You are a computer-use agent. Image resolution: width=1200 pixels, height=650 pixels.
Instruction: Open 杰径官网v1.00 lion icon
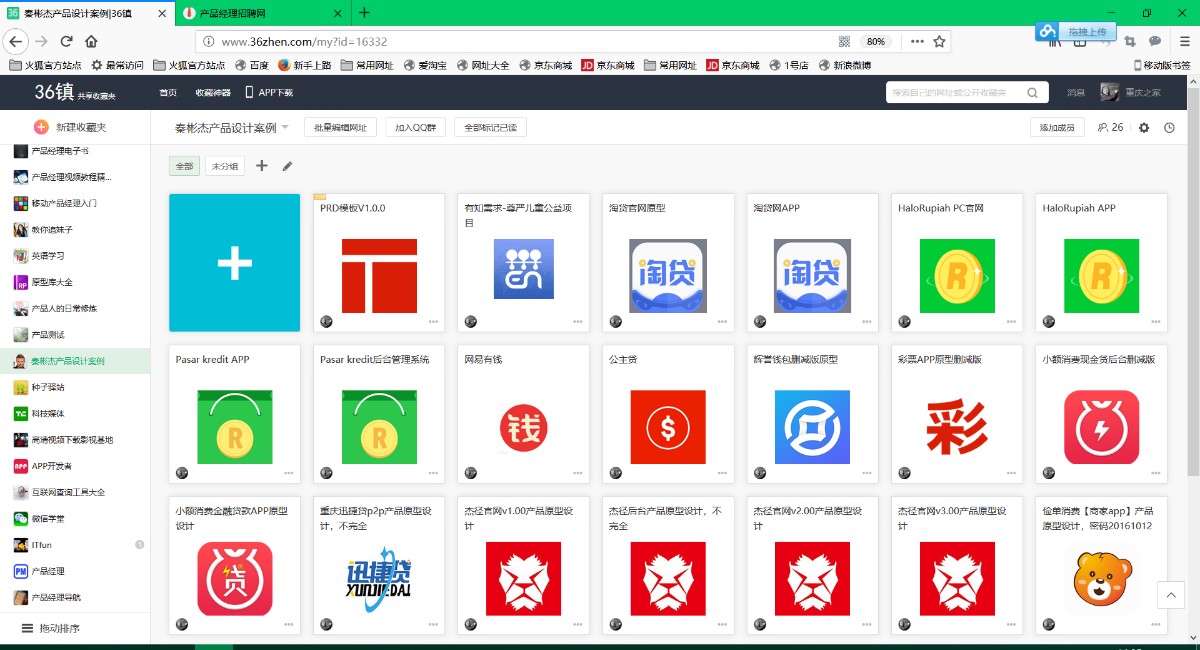click(523, 579)
